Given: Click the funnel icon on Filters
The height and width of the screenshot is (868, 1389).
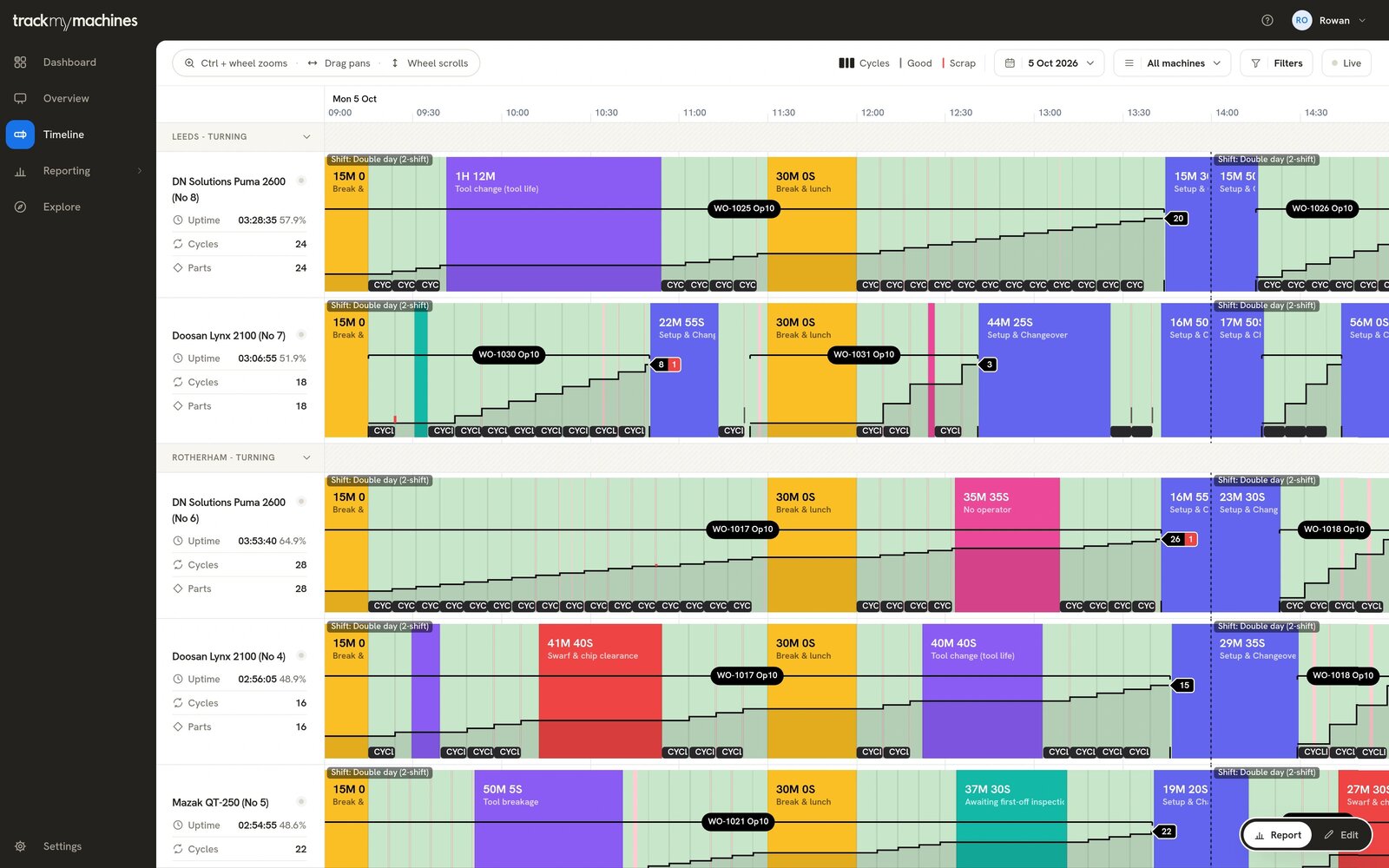Looking at the screenshot, I should (1255, 63).
